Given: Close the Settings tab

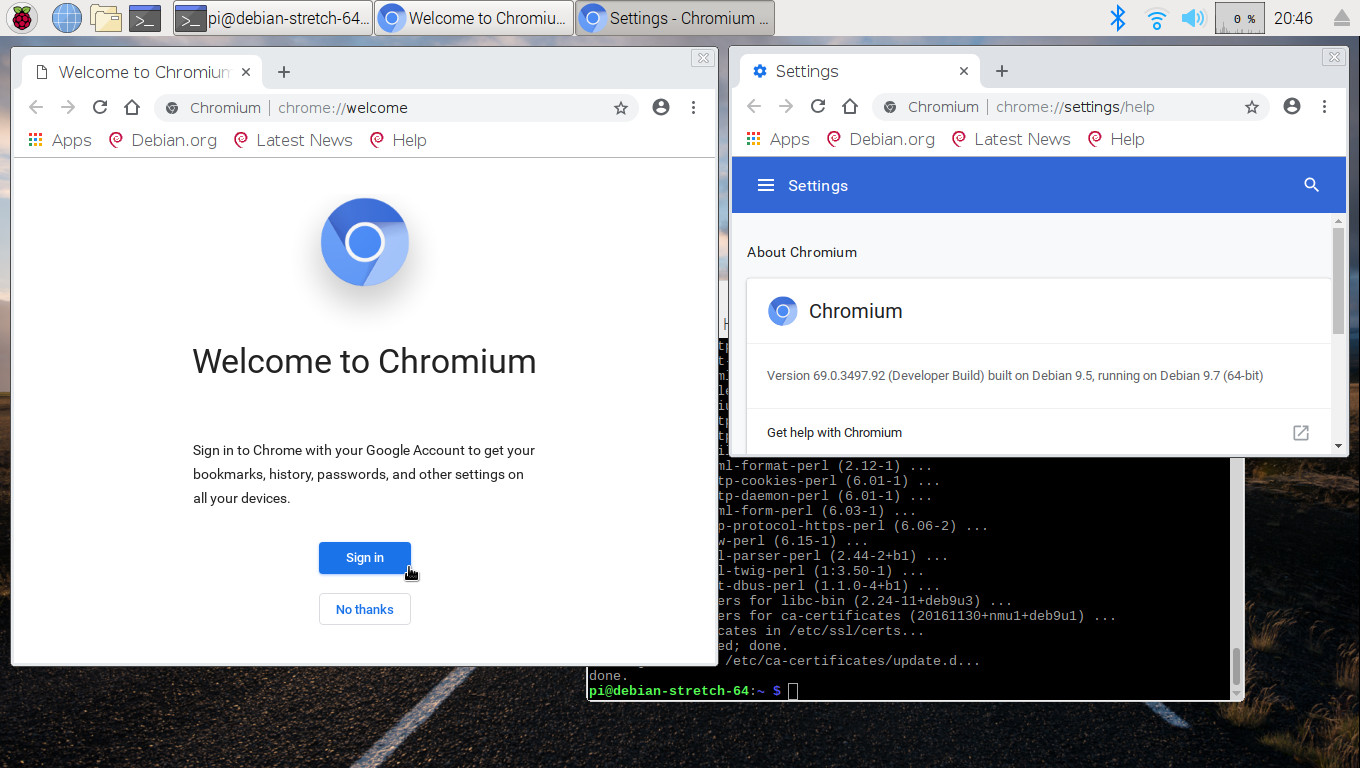Looking at the screenshot, I should click(964, 71).
